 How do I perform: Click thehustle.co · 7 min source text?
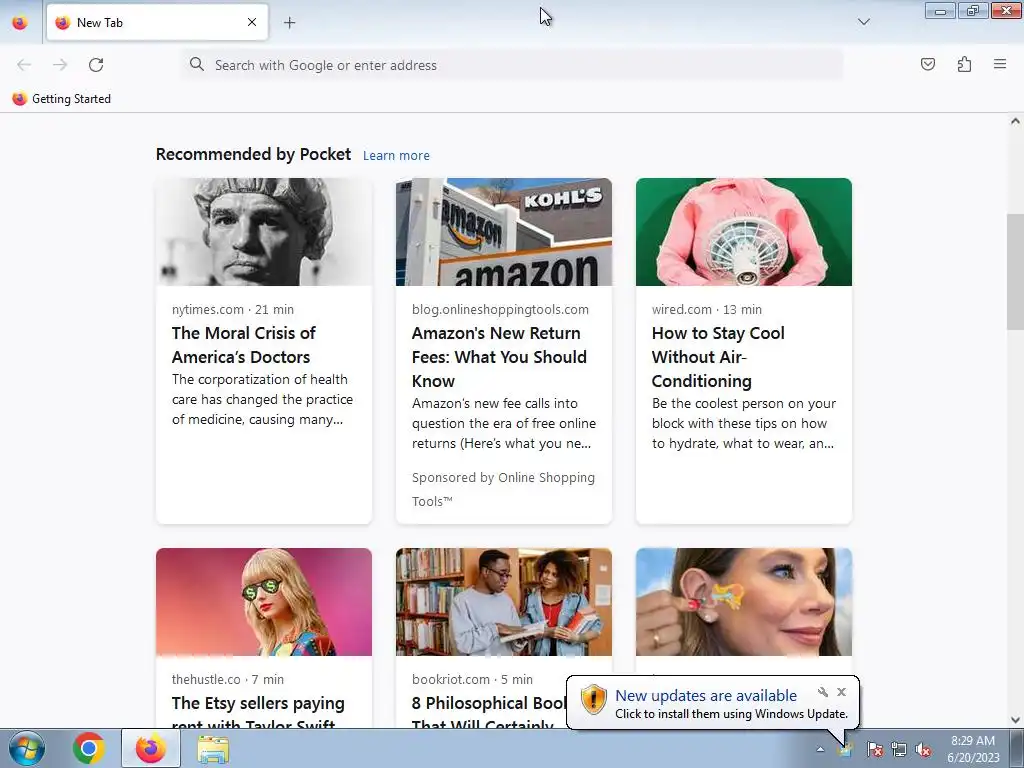[228, 679]
